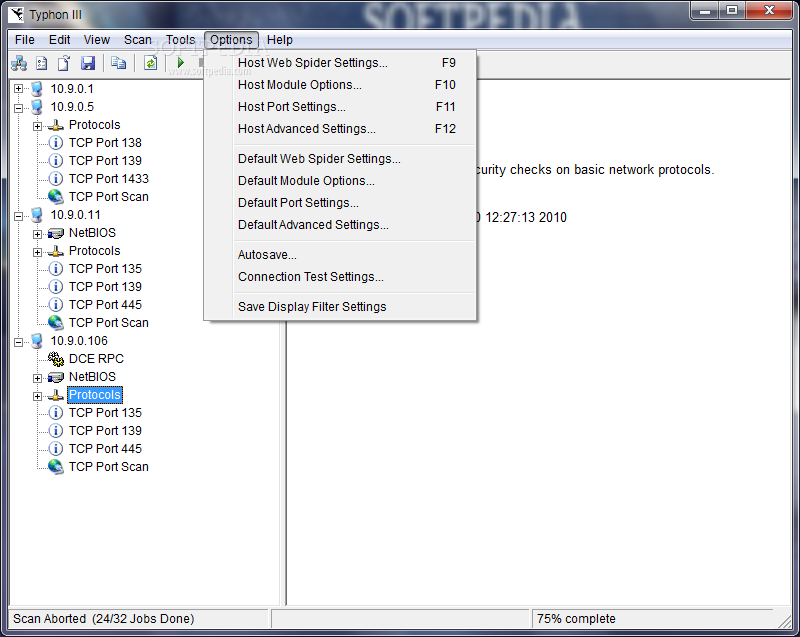Open the Autosave... option
Image resolution: width=800 pixels, height=637 pixels.
pyautogui.click(x=340, y=254)
